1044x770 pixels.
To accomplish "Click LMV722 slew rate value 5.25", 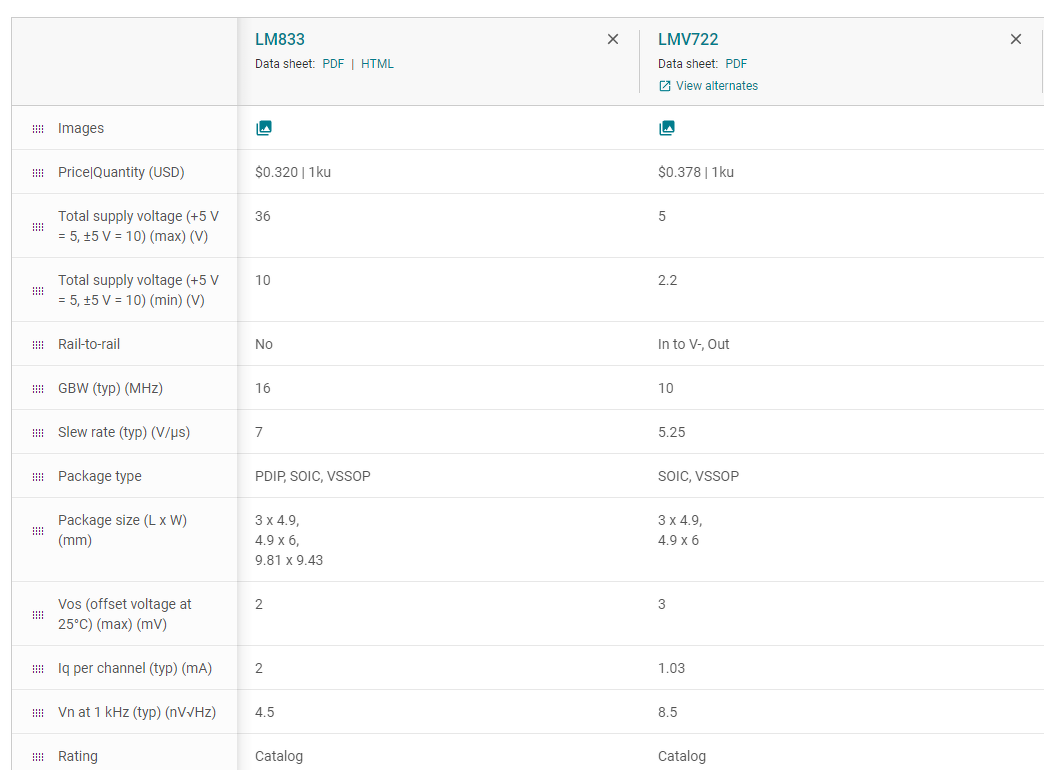I will pos(671,432).
